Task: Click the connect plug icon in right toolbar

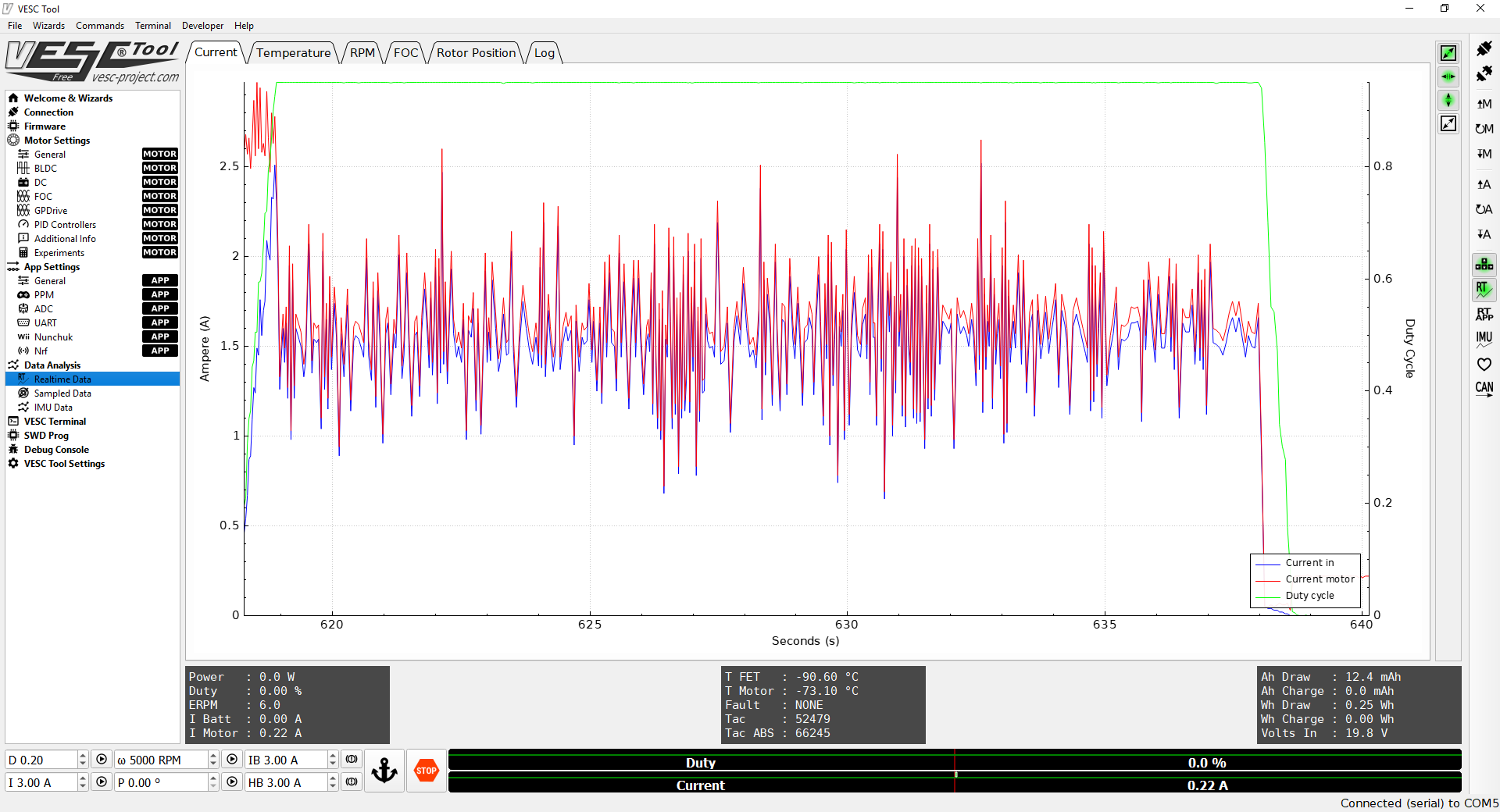Action: coord(1484,48)
